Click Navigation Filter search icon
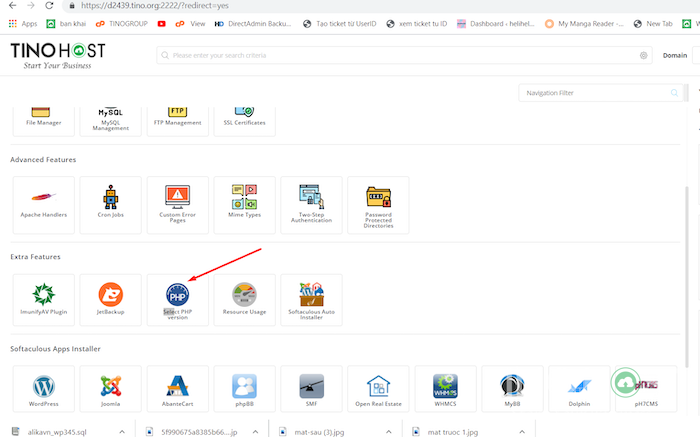Image resolution: width=700 pixels, height=437 pixels. 674,93
